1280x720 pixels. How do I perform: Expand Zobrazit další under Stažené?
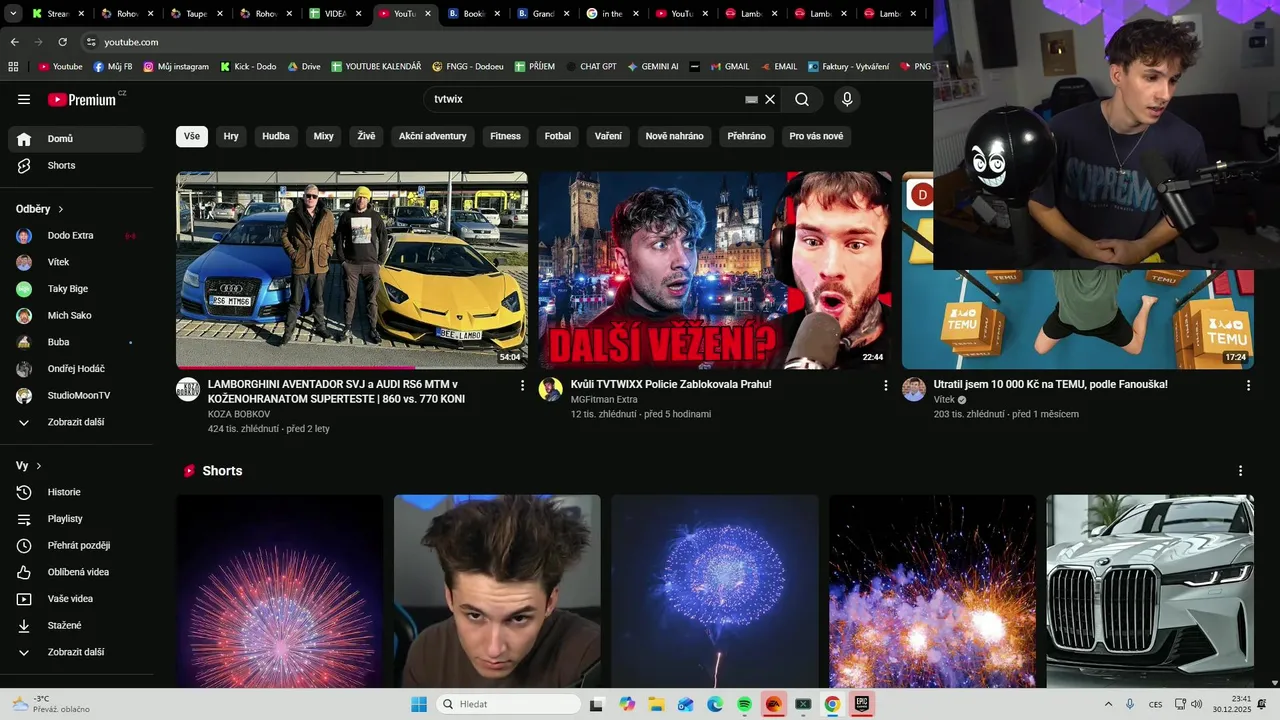(76, 652)
